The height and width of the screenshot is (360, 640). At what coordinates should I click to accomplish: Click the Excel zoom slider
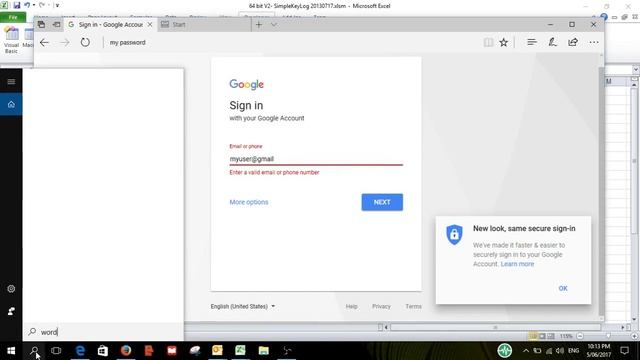pyautogui.click(x=607, y=336)
